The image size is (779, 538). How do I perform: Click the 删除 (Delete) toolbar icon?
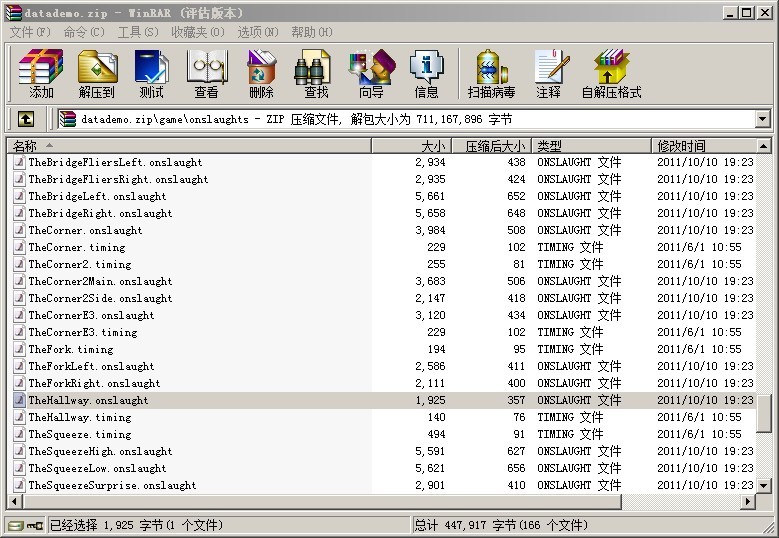point(262,74)
